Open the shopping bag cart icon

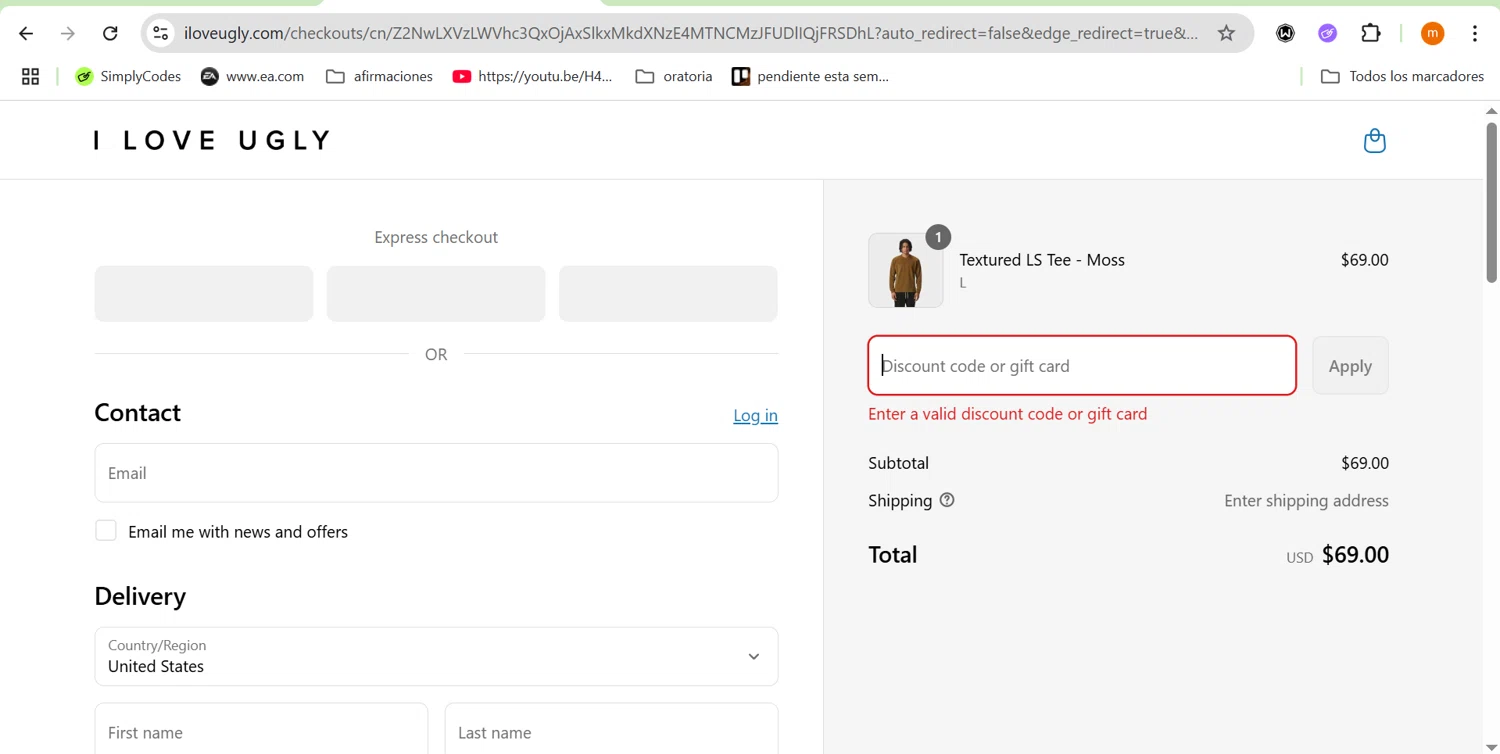click(1375, 140)
